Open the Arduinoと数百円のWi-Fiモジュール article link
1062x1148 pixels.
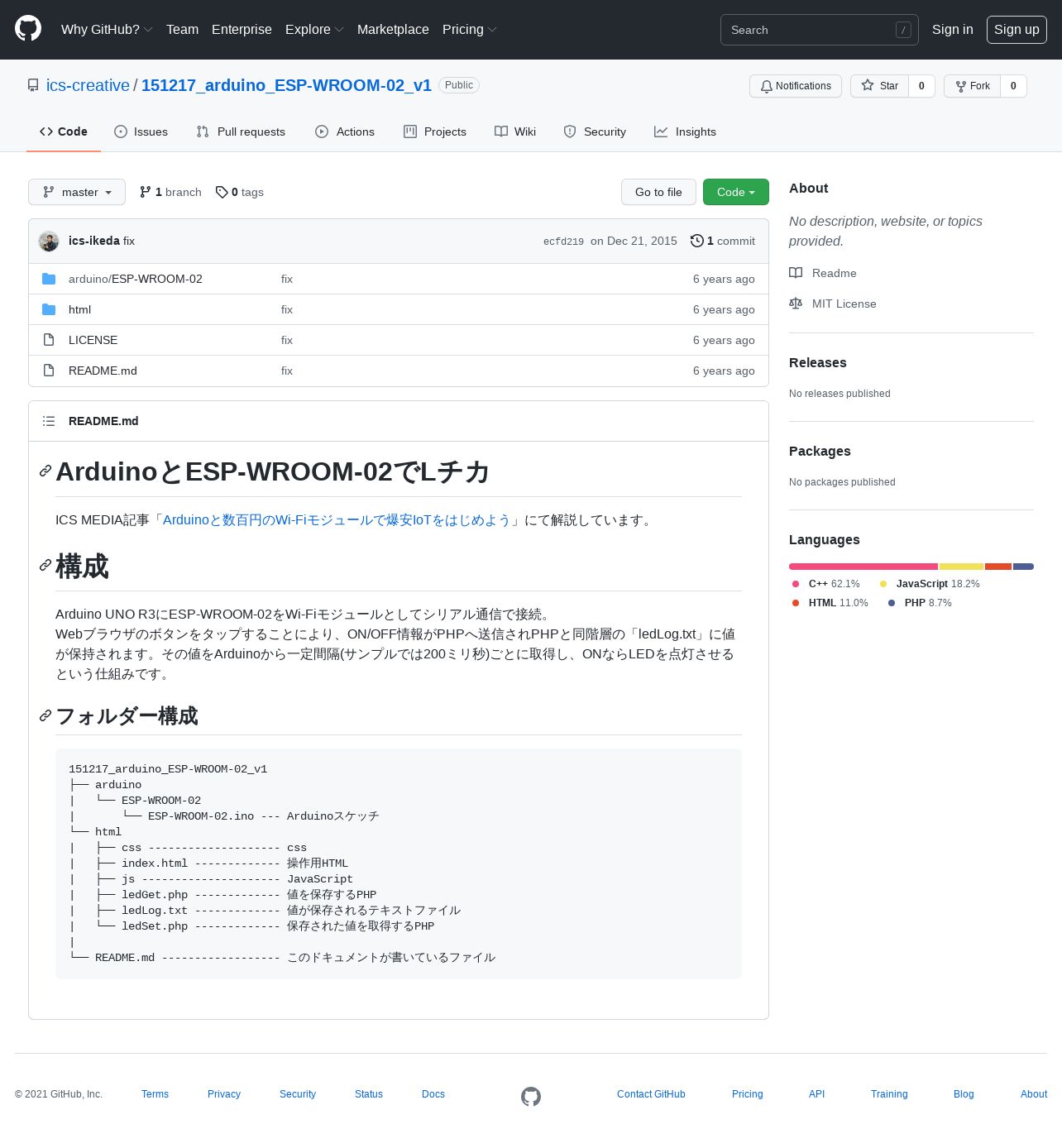click(337, 519)
